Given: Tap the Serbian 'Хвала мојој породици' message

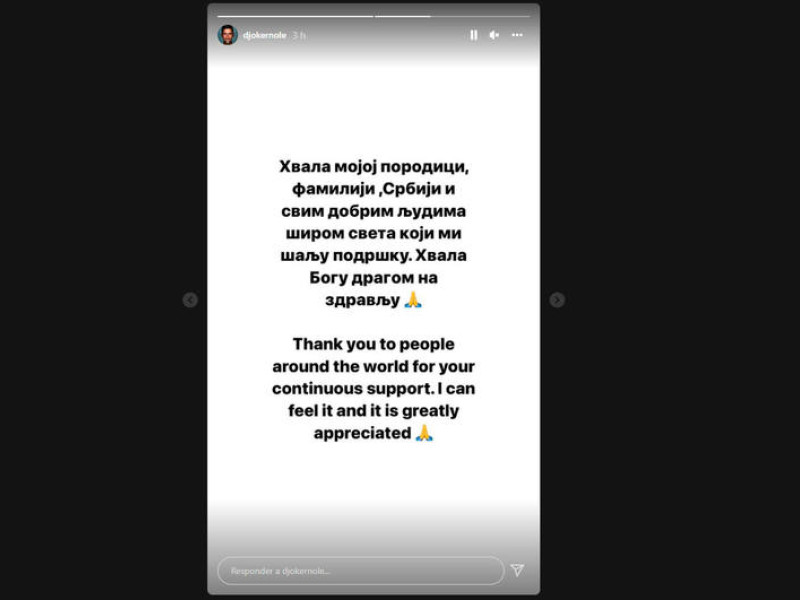Looking at the screenshot, I should pyautogui.click(x=374, y=233).
